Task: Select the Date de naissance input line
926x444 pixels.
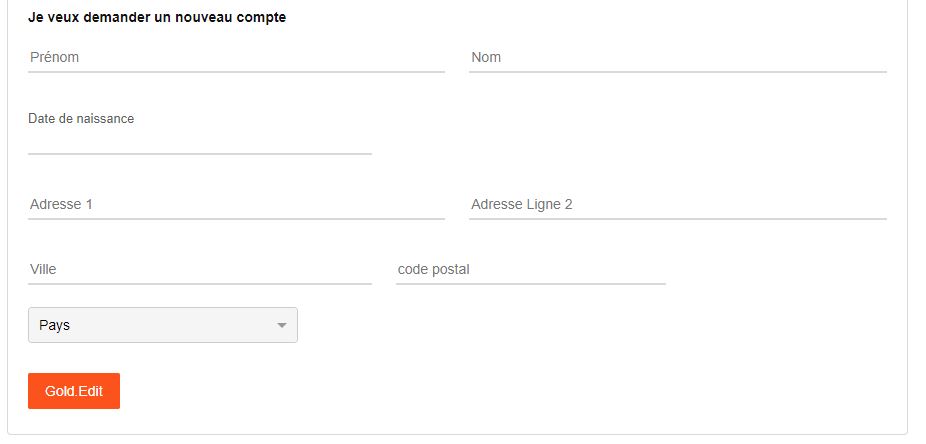Action: point(200,143)
